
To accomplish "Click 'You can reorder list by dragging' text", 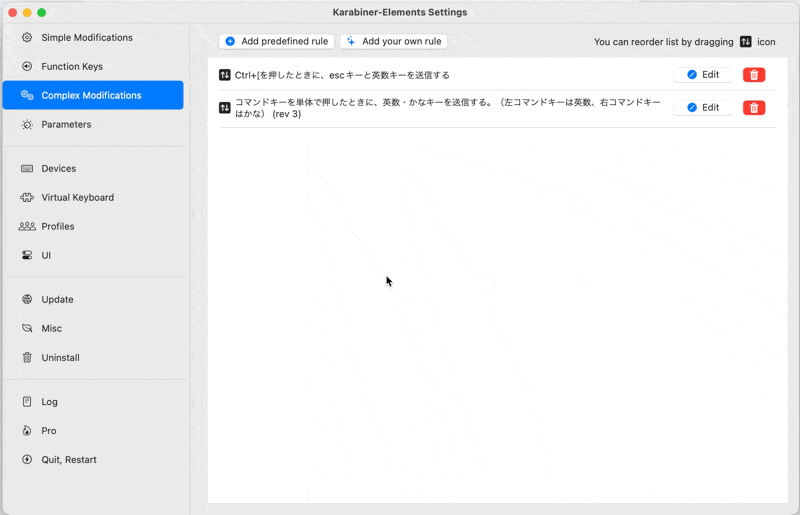I will pos(663,42).
